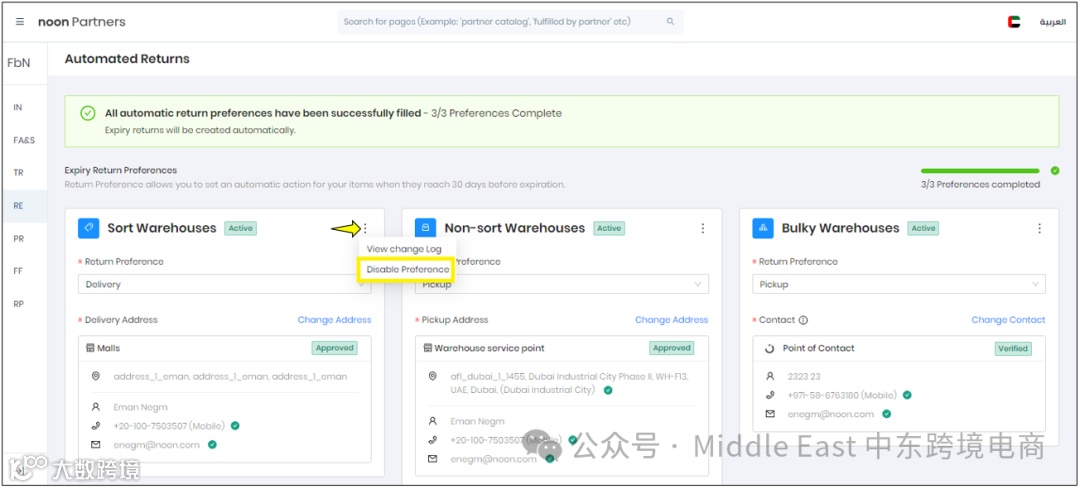
Task: Click the Verified badge
Action: click(x=1012, y=348)
